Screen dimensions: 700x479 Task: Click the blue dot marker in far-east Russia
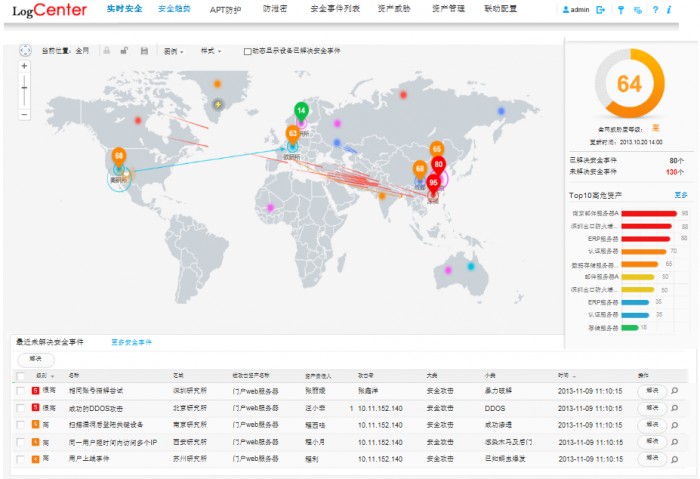pyautogui.click(x=501, y=111)
